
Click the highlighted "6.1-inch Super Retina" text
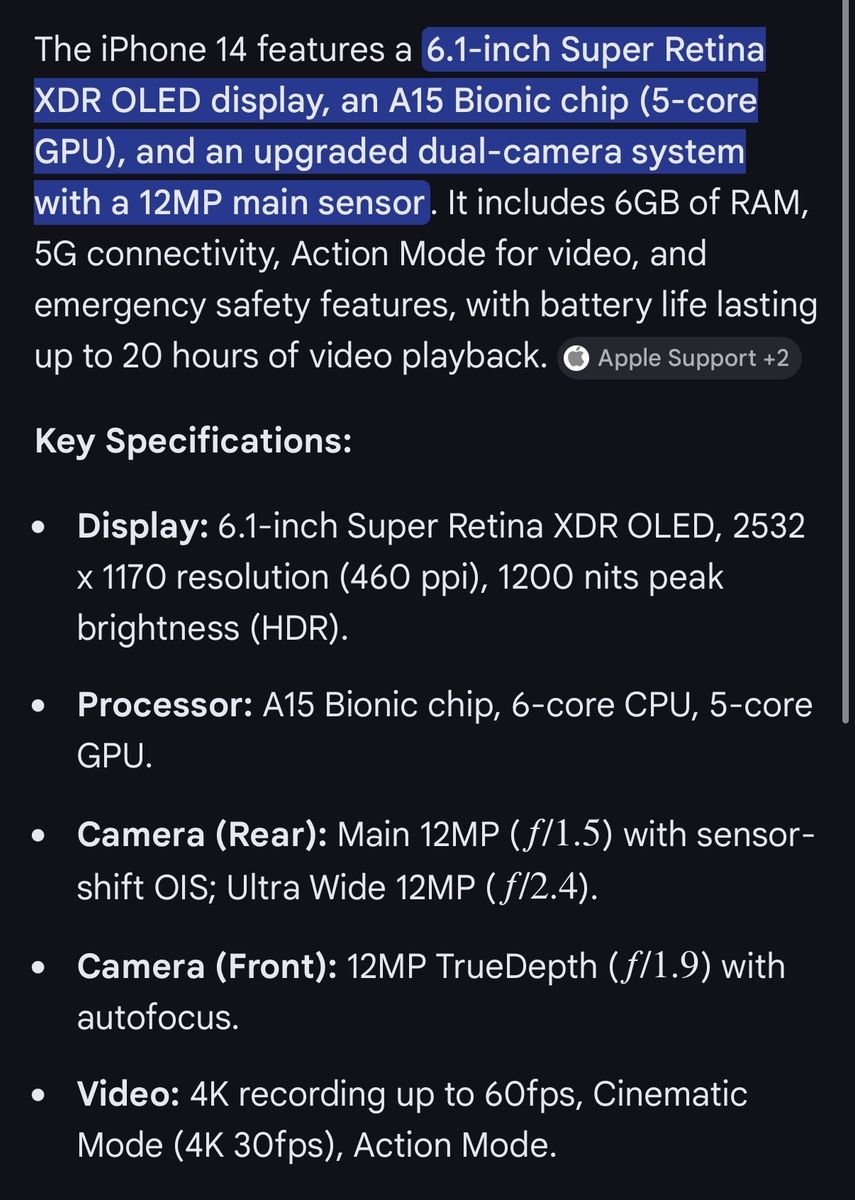[x=595, y=50]
